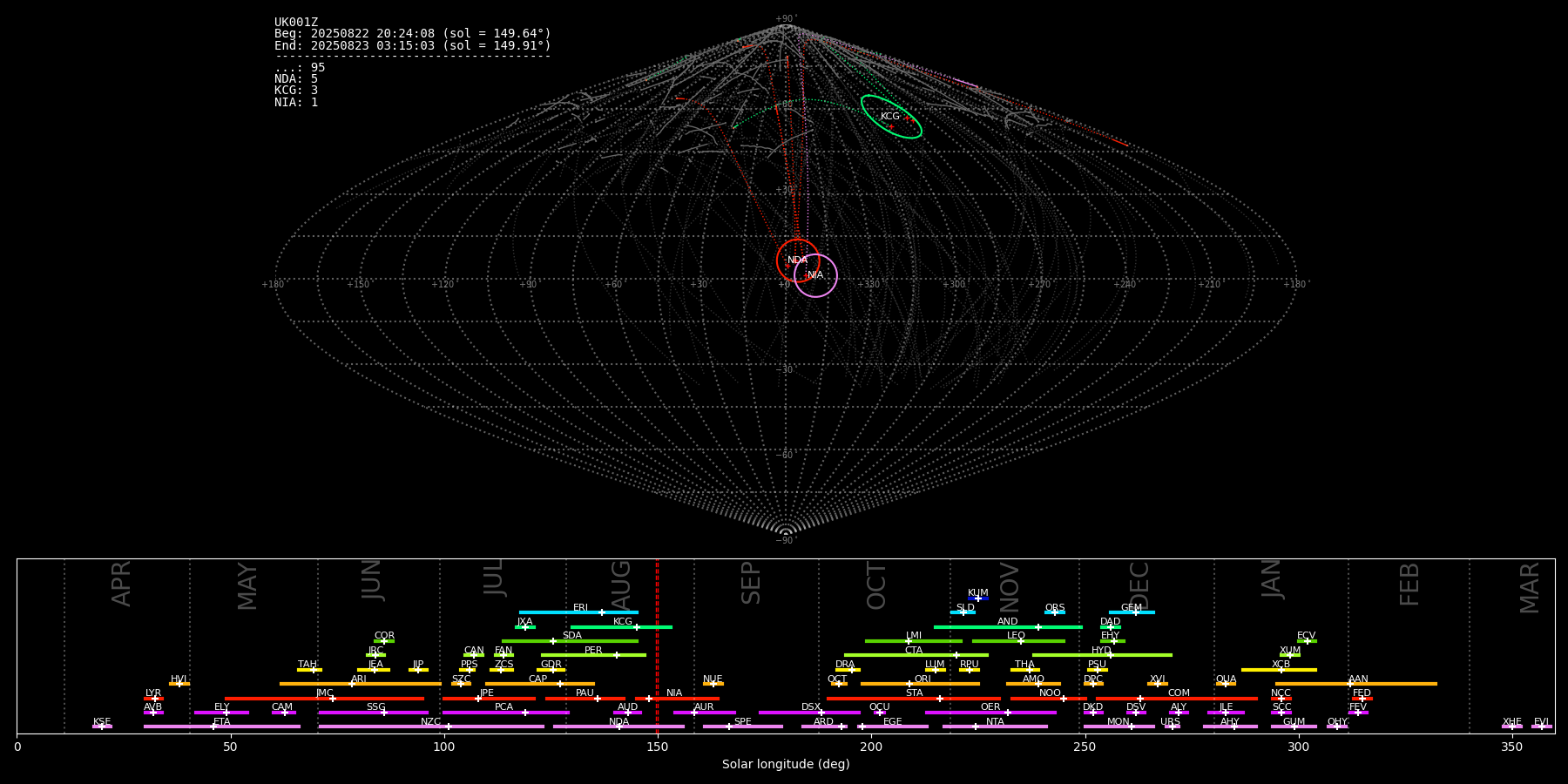Select the Beg: 20250822 20:24:08 line
The height and width of the screenshot is (784, 1568).
(413, 34)
